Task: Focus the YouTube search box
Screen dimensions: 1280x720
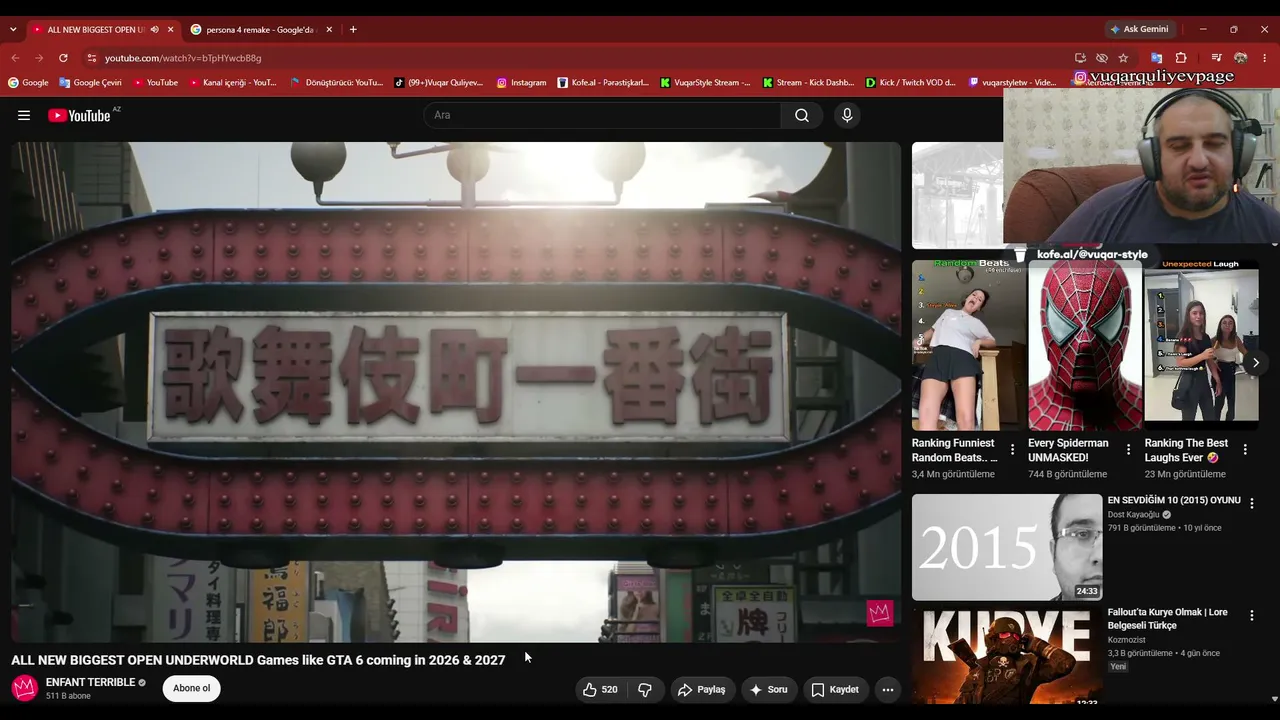Action: [x=602, y=115]
